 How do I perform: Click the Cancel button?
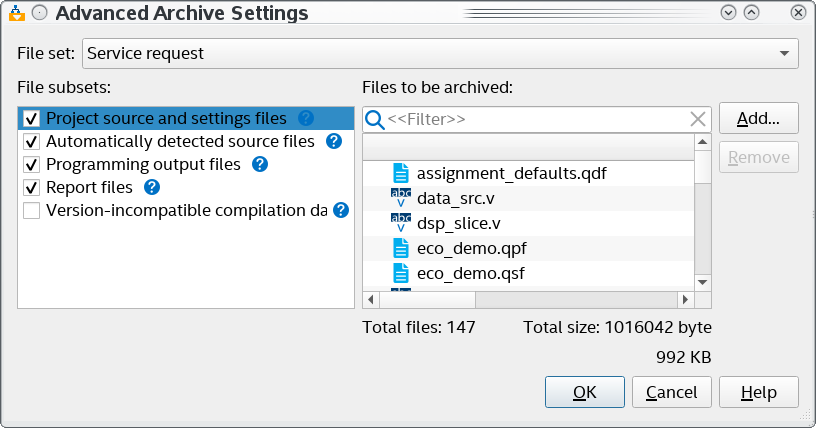[671, 392]
